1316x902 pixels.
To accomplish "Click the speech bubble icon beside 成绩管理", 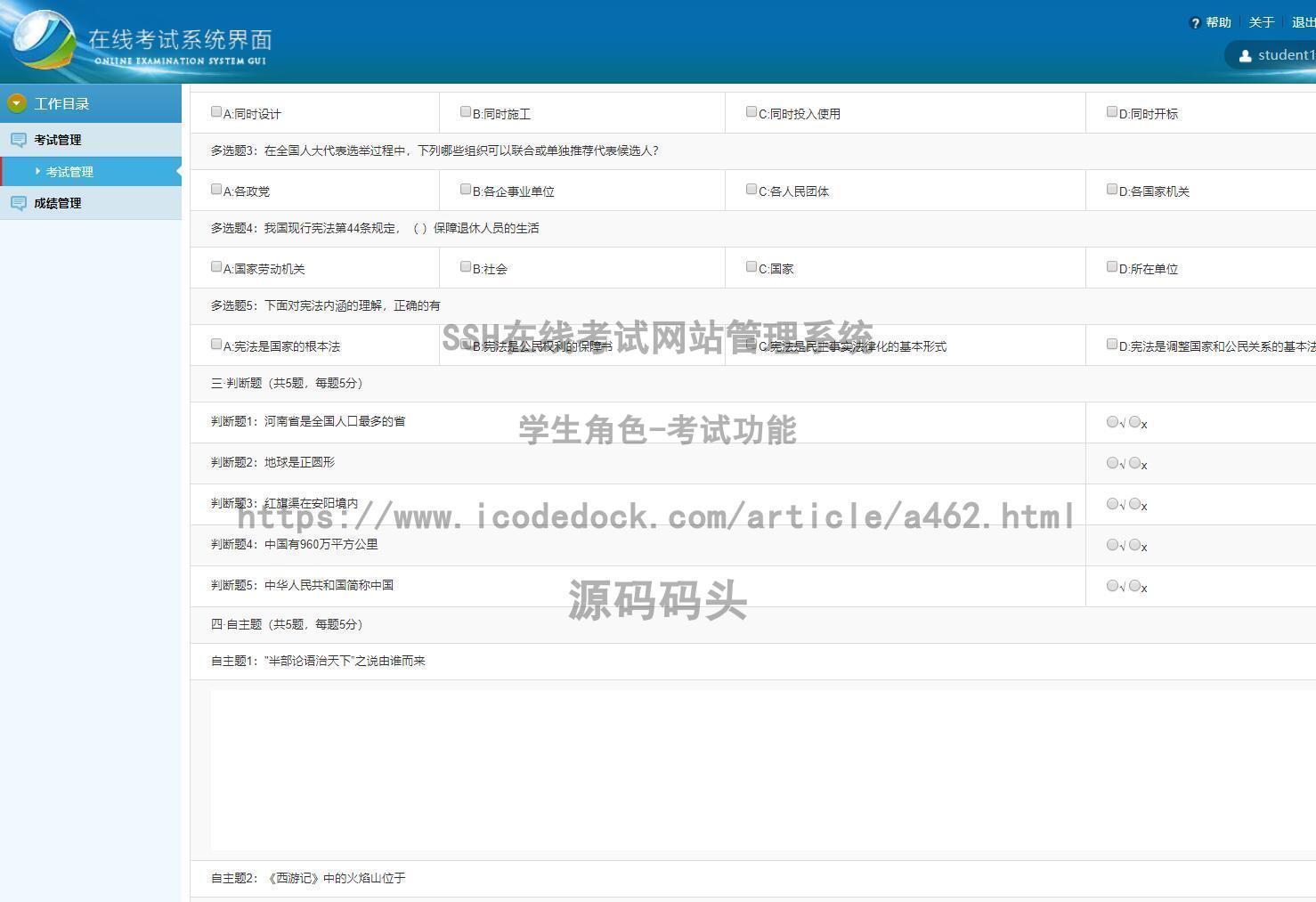I will click(x=19, y=203).
